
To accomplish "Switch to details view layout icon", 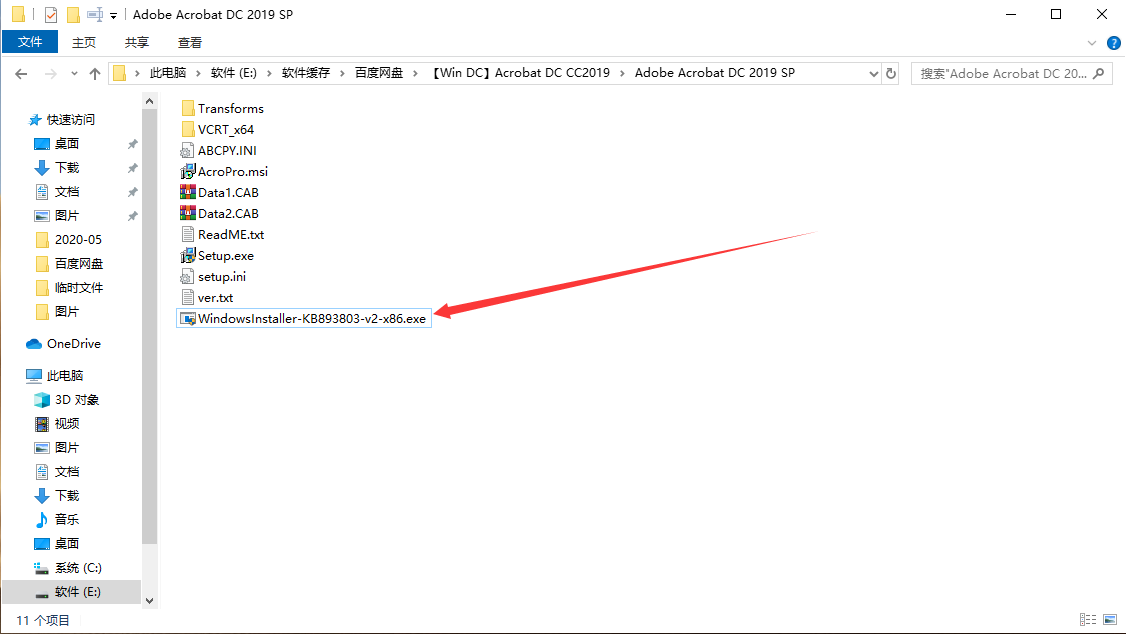I will (1088, 620).
